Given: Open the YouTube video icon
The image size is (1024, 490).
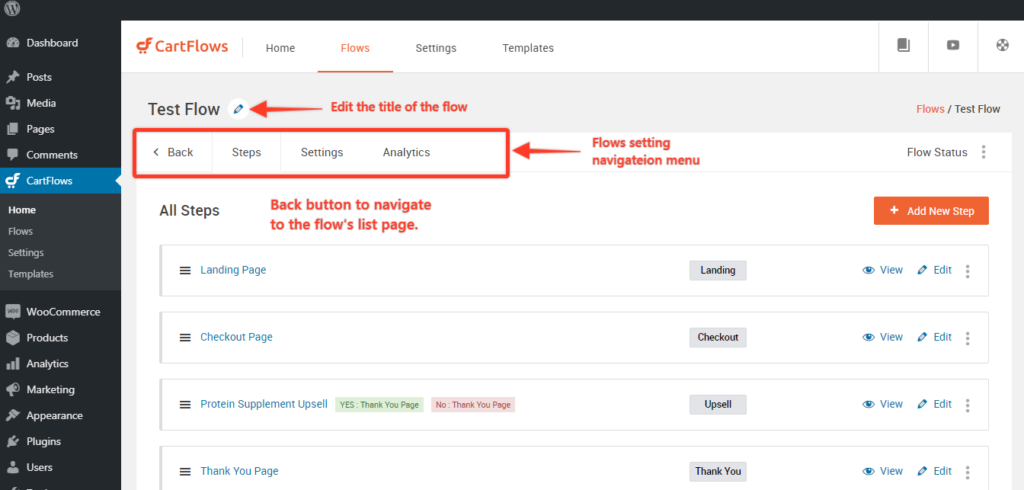Looking at the screenshot, I should pos(953,46).
